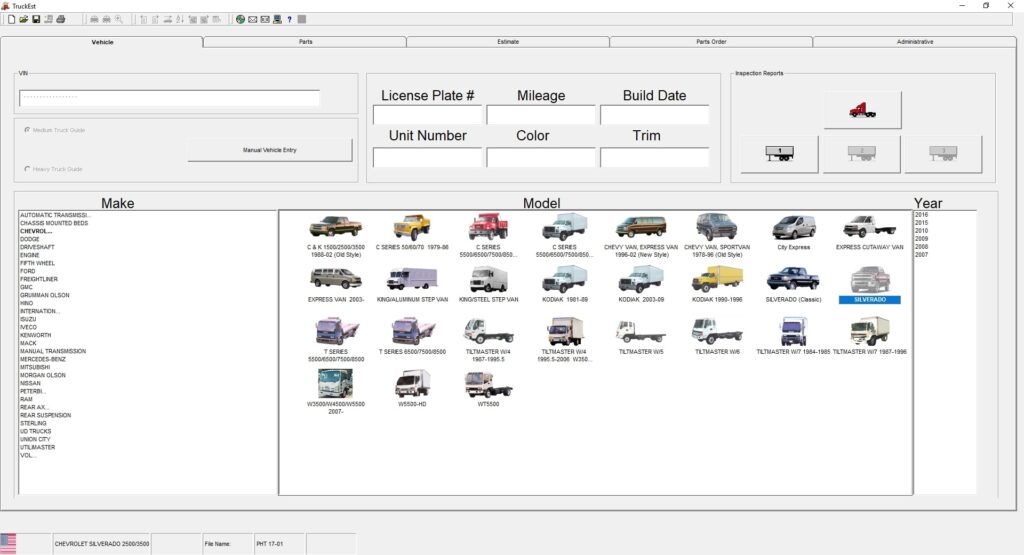The height and width of the screenshot is (555, 1024).
Task: Click the Trim input field
Action: pos(654,157)
